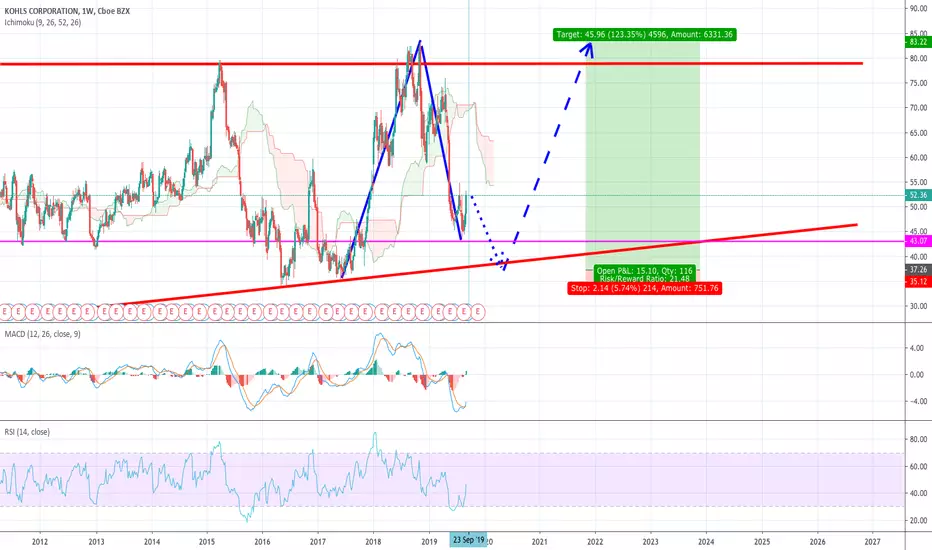Viewport: 932px width, 550px height.
Task: Click the 2026 year label on time axis
Action: coord(817,542)
